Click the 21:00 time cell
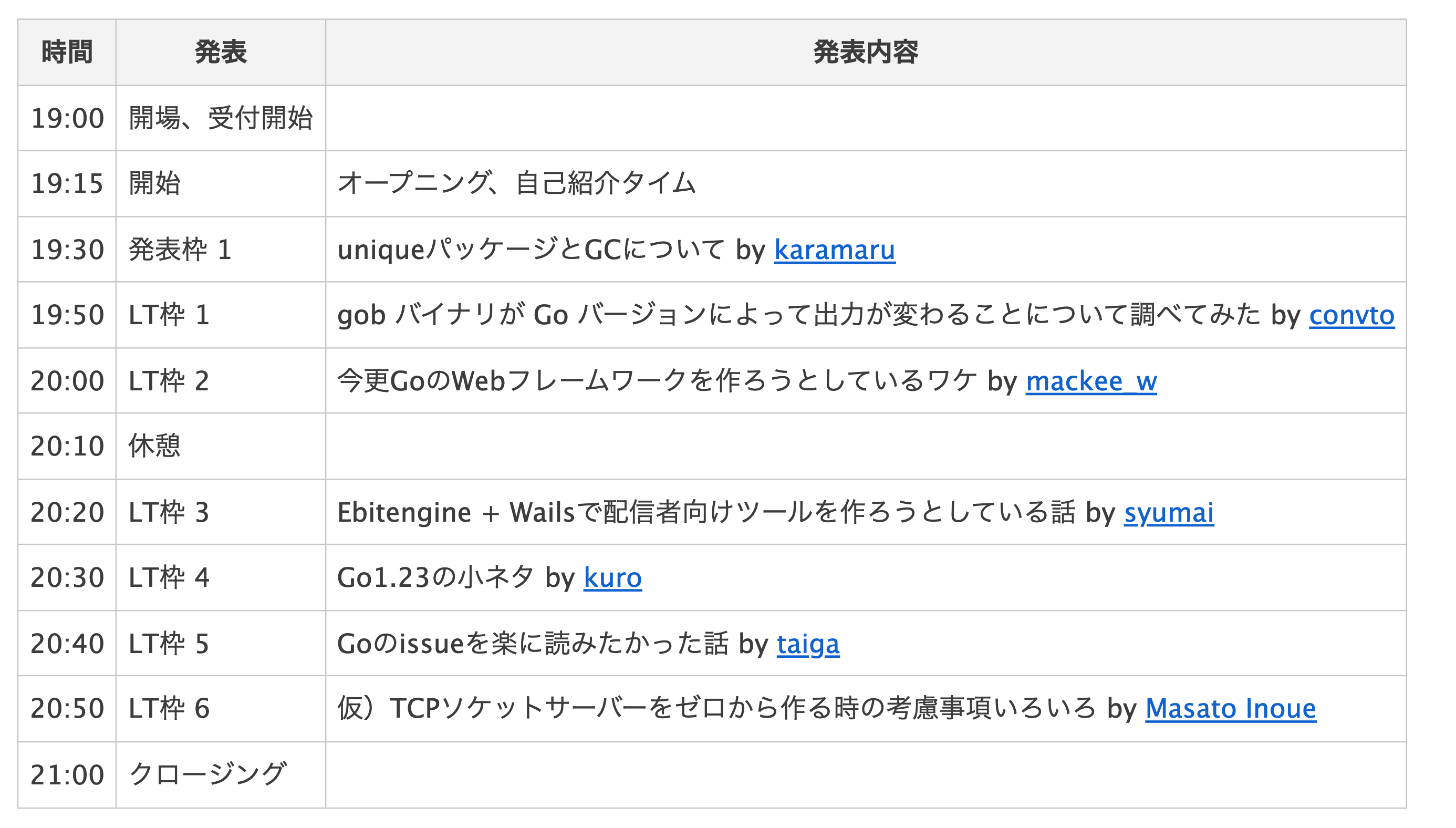 point(67,774)
